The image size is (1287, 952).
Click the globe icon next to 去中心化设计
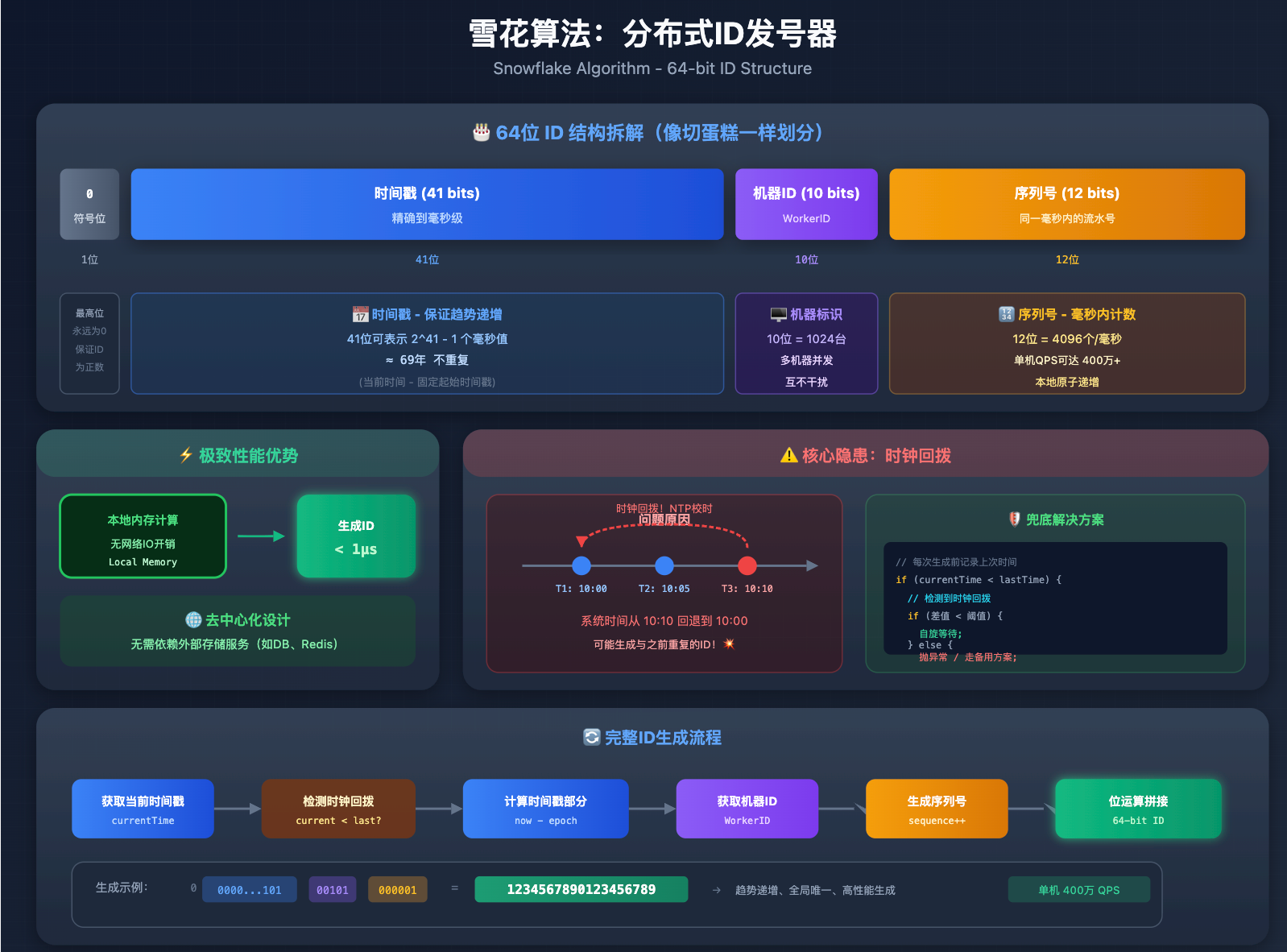[x=193, y=620]
